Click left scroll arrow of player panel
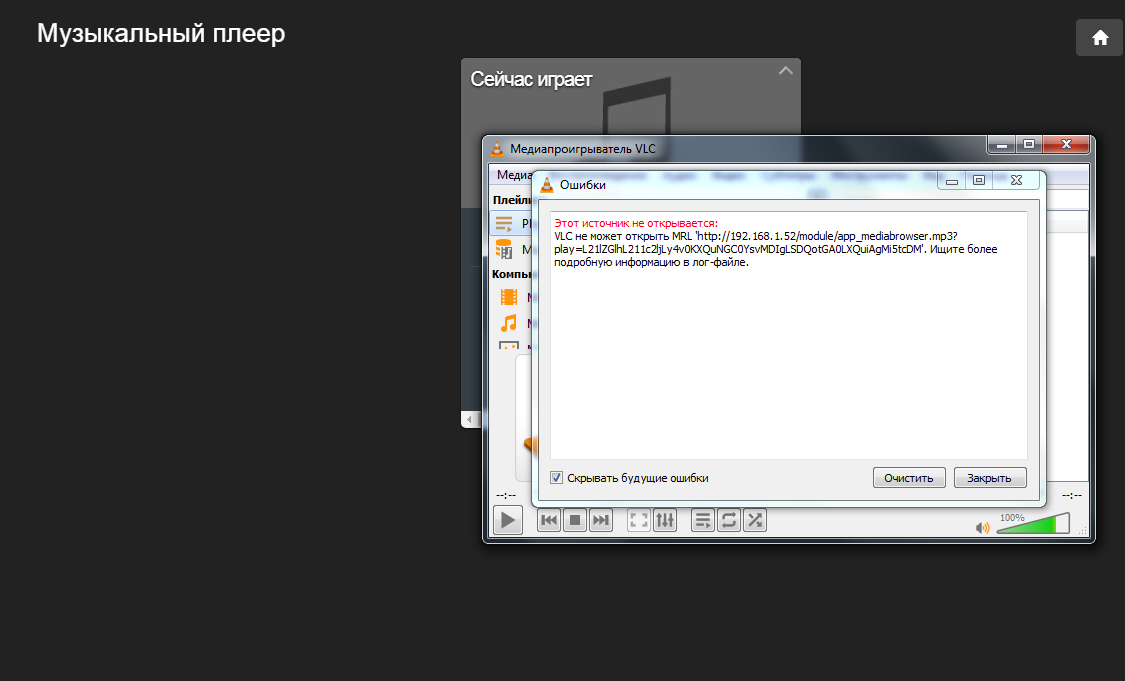 pos(469,419)
